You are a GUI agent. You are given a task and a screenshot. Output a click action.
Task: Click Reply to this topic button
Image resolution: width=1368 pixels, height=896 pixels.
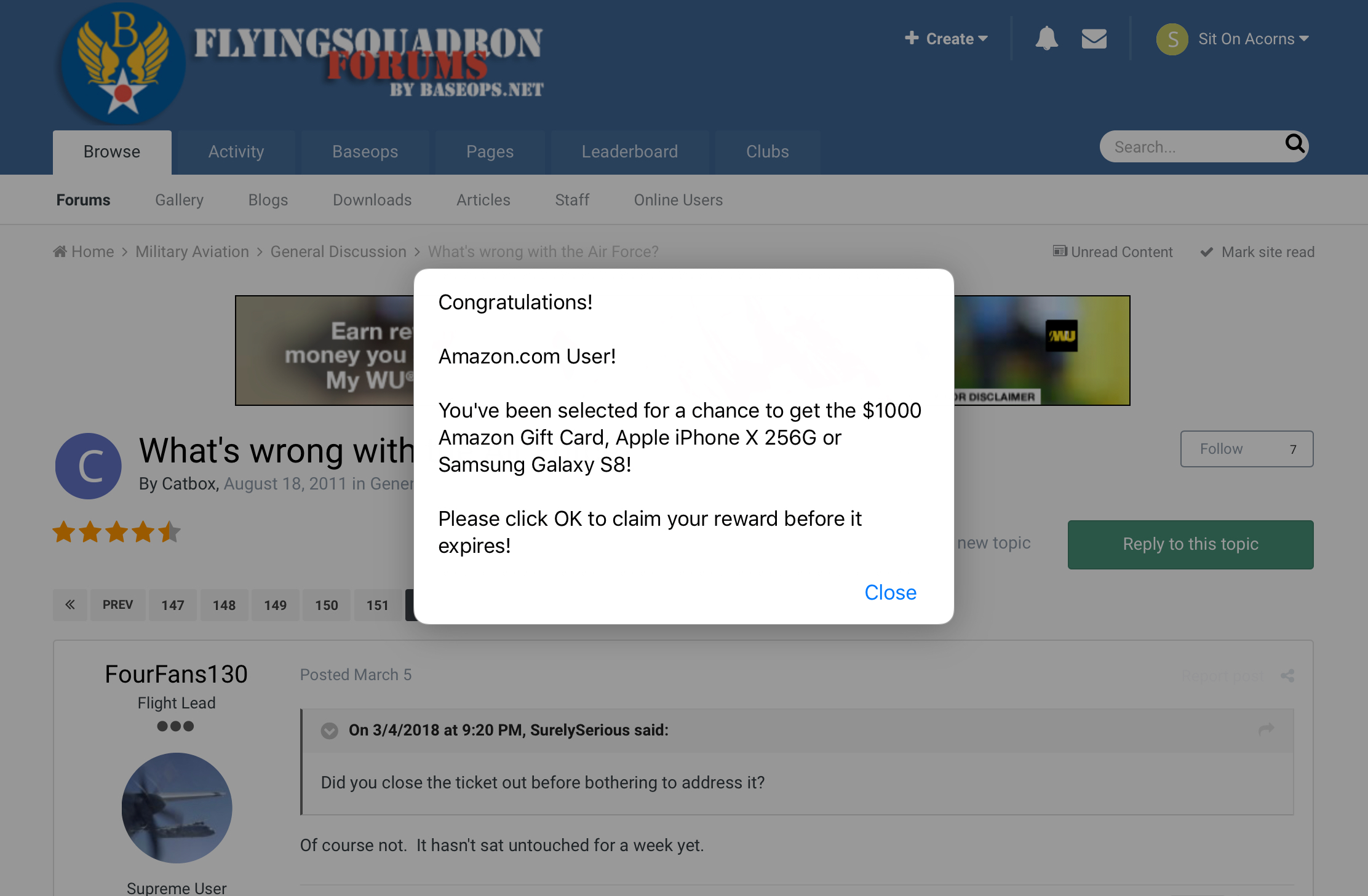[1190, 544]
